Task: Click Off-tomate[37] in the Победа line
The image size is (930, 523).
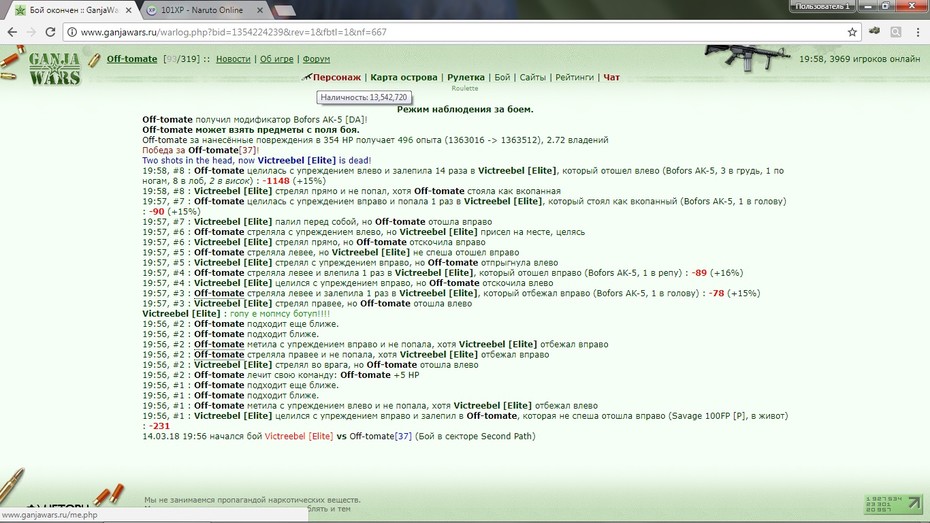Action: coord(222,150)
